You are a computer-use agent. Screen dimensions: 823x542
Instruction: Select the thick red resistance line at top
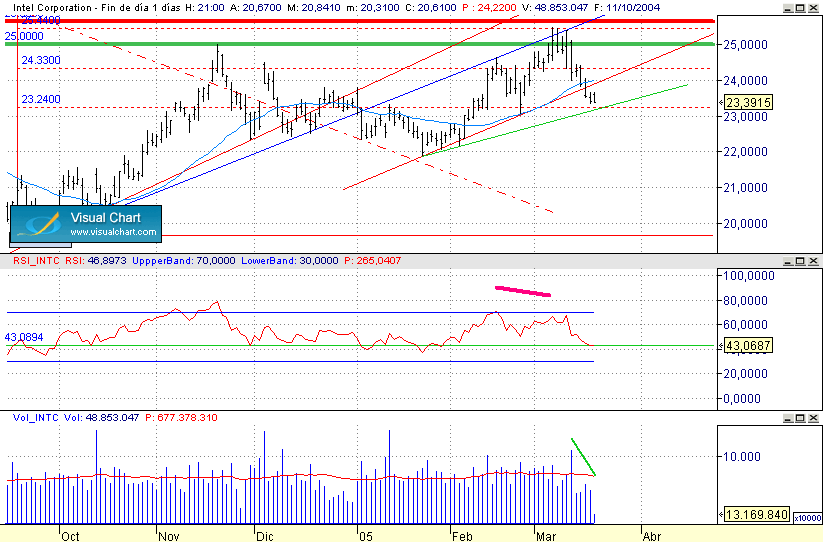point(360,22)
